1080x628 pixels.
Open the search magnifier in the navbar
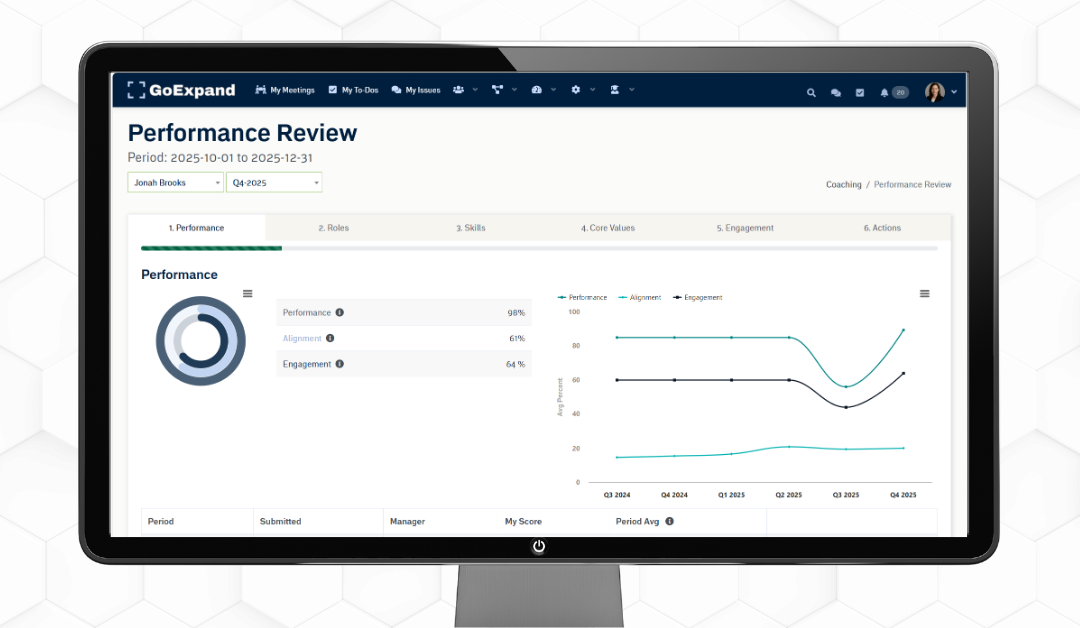pyautogui.click(x=812, y=91)
